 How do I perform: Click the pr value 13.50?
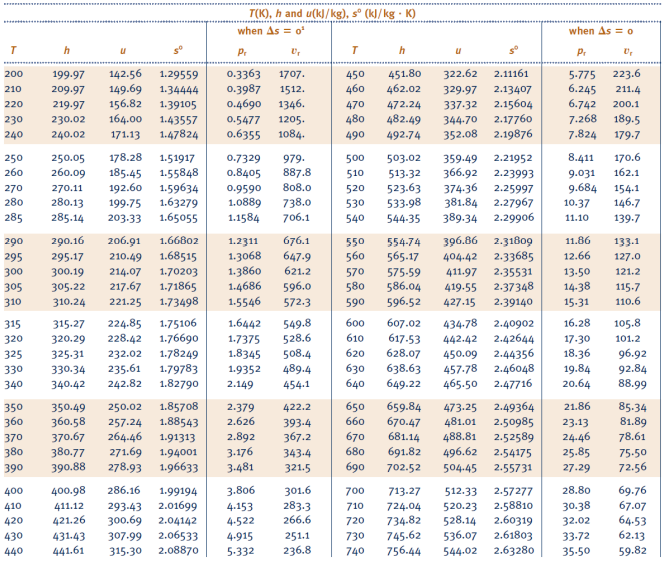click(x=577, y=271)
